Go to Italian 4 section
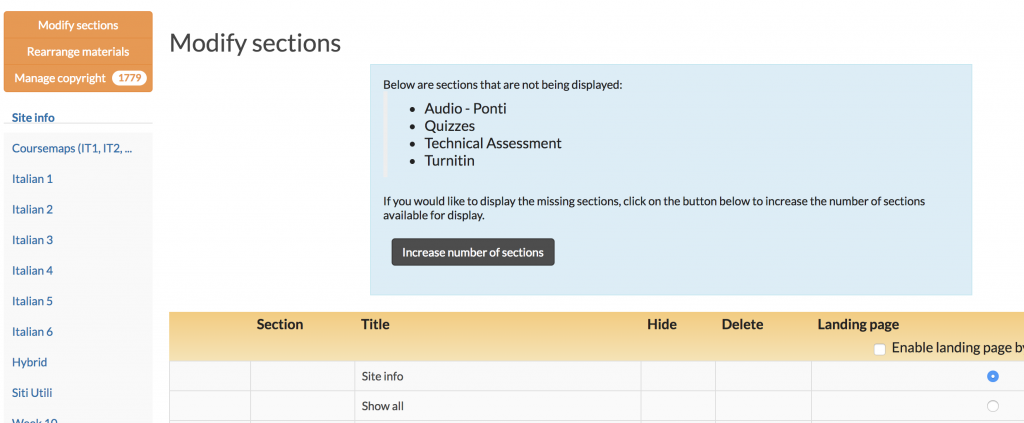The image size is (1024, 423). click(x=32, y=270)
